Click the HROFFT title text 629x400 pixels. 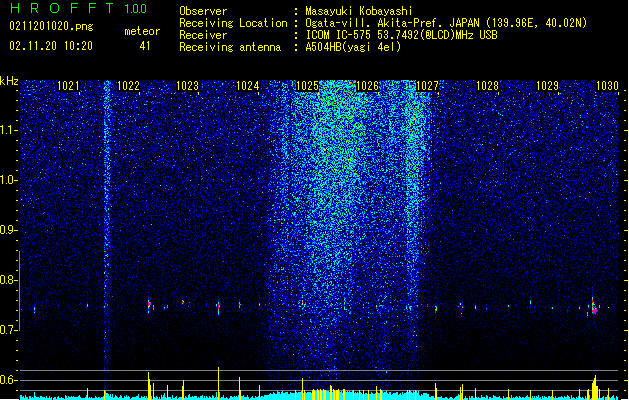[x=62, y=8]
